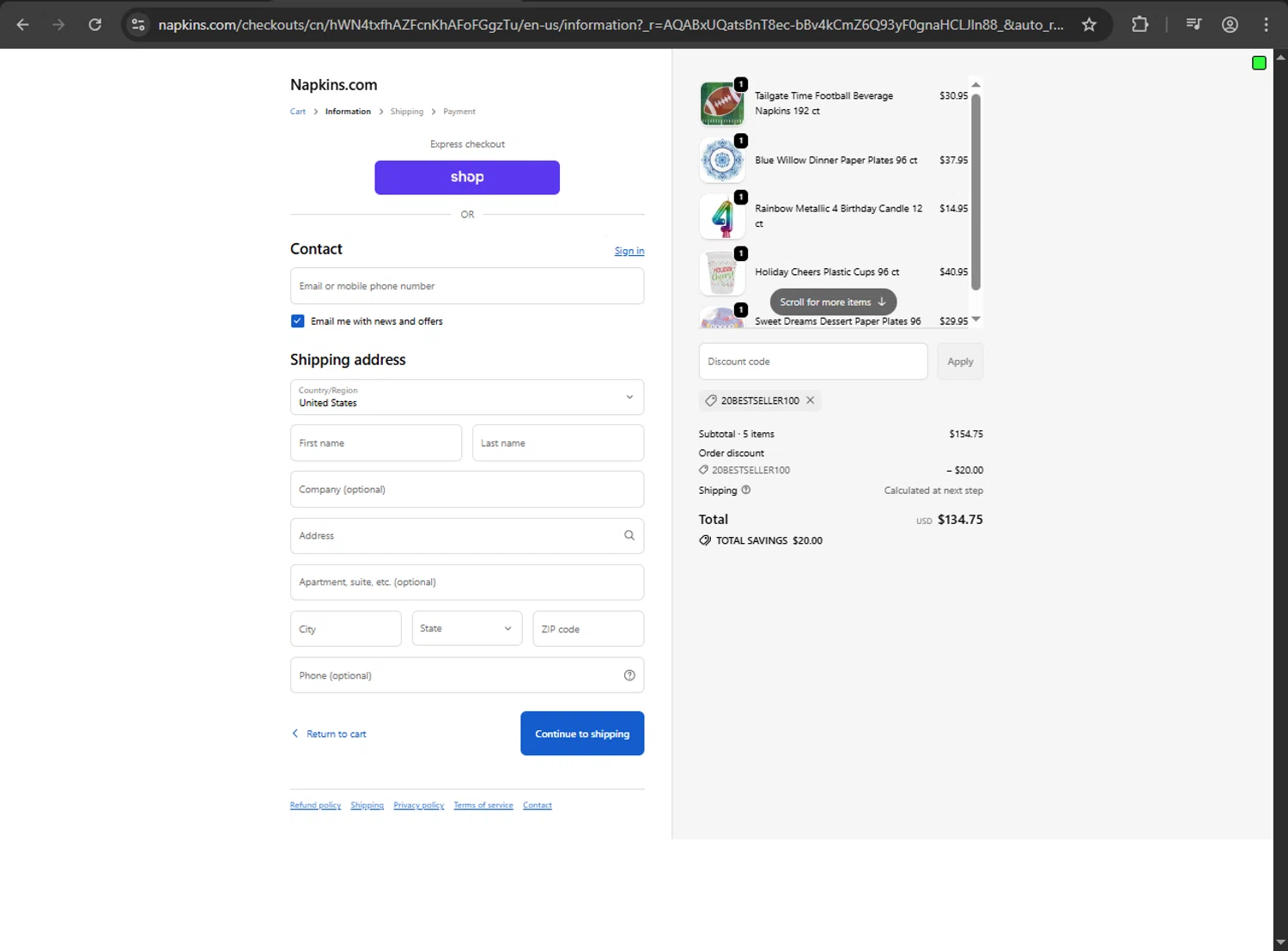
Task: Focus the City field
Action: tap(346, 629)
